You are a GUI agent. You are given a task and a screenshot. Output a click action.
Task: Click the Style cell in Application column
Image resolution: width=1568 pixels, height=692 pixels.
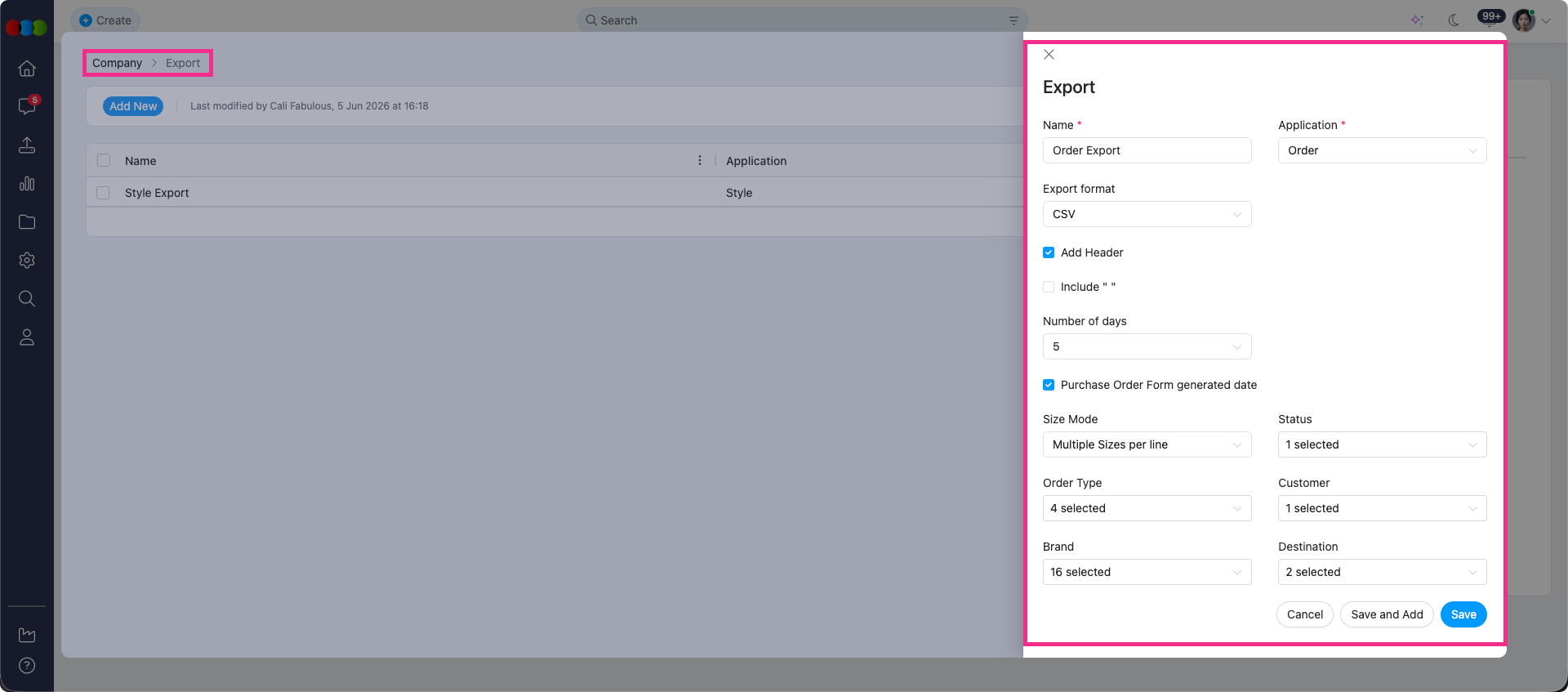pyautogui.click(x=739, y=193)
